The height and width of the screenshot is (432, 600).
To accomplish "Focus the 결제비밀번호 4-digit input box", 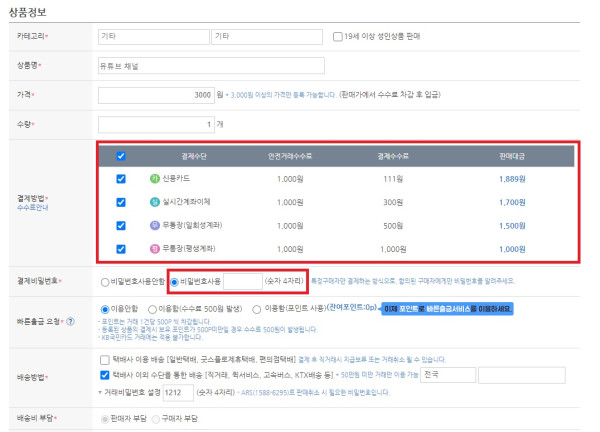I will point(243,282).
